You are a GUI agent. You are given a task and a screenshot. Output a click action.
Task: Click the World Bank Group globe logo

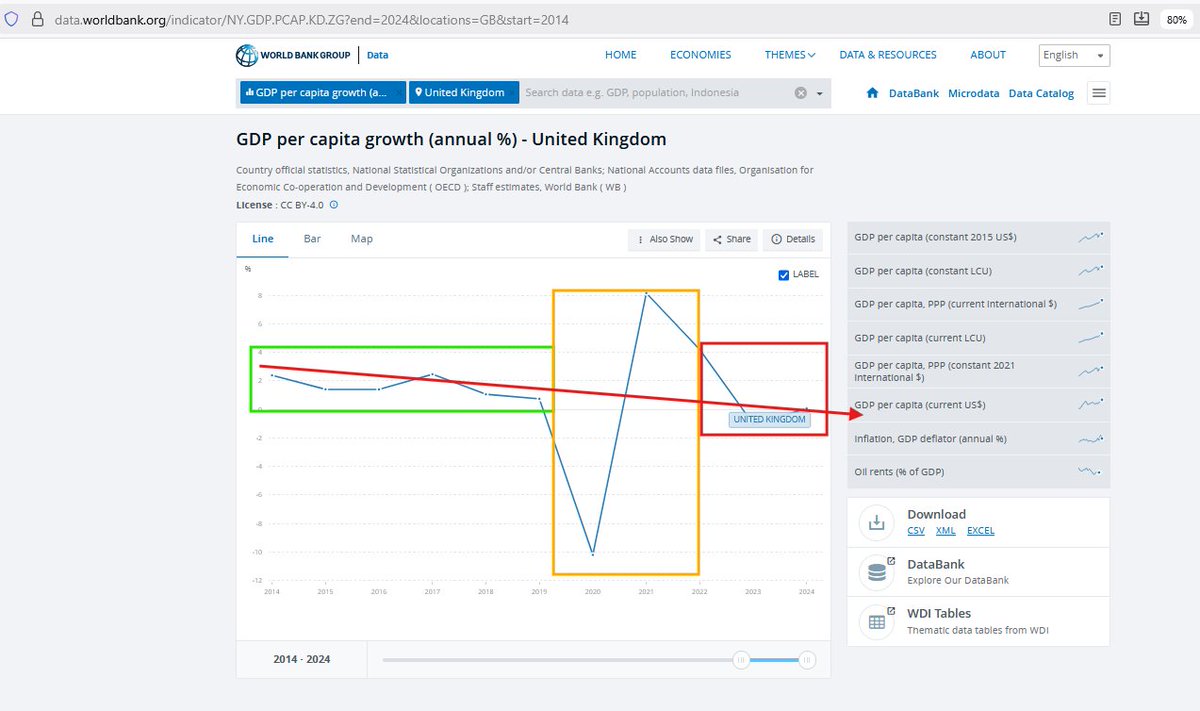point(246,55)
